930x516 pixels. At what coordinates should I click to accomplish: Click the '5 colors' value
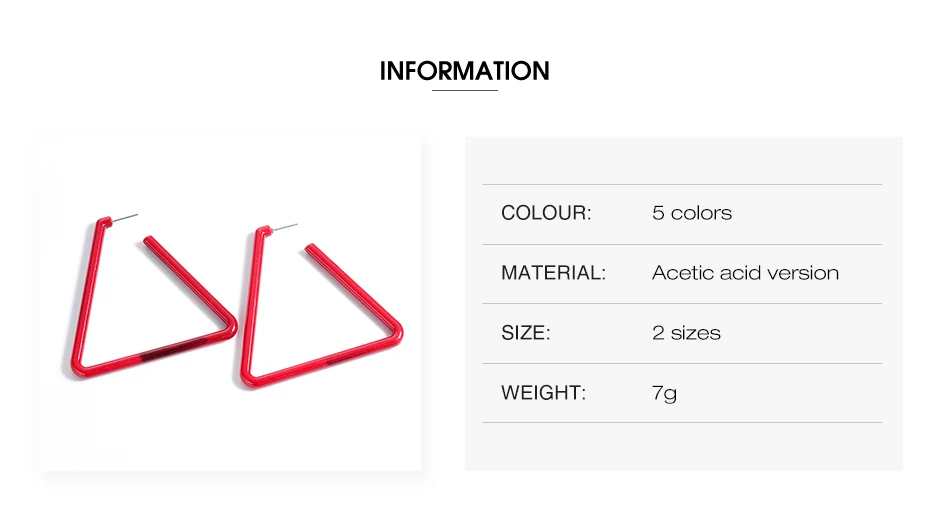tap(692, 212)
